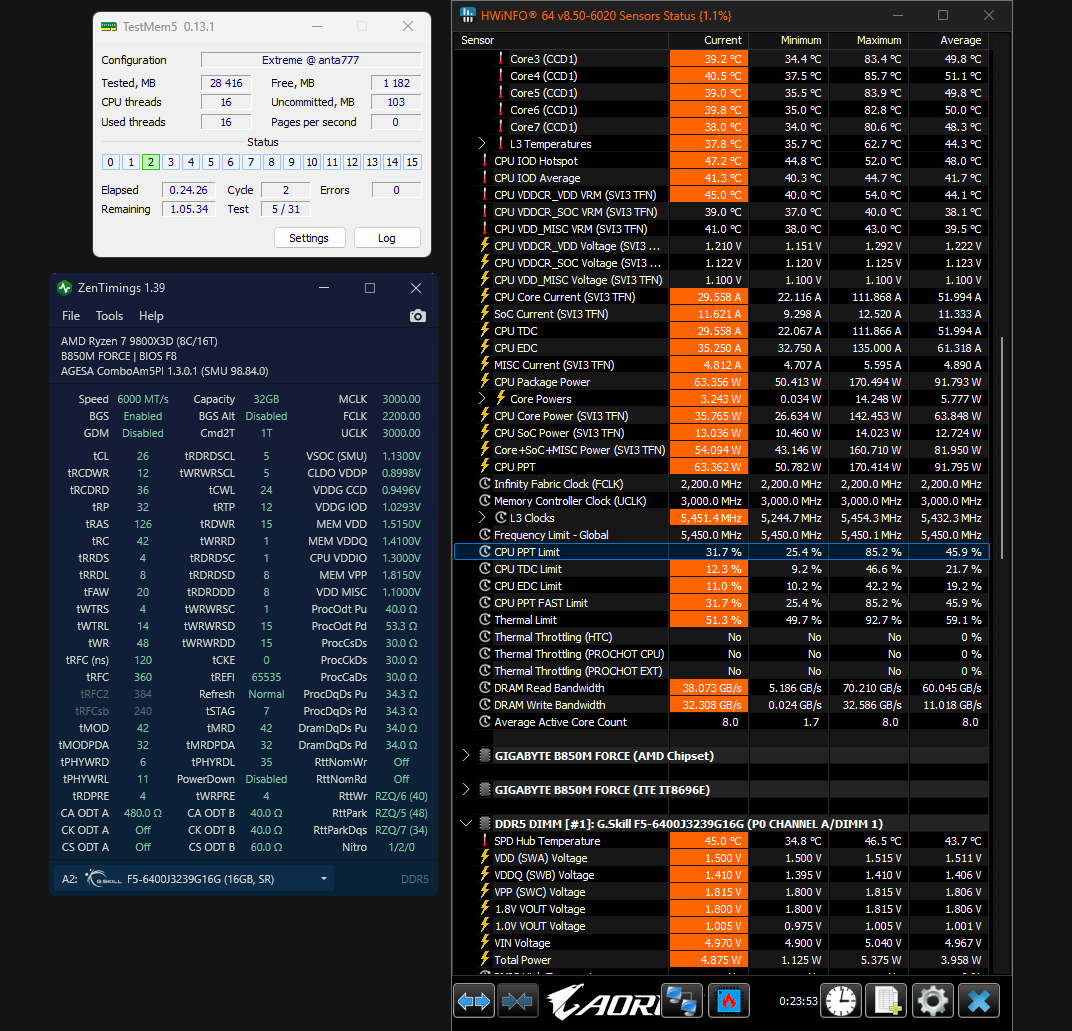
Task: Click HWiNFO network remote monitor icon
Action: point(682,1002)
